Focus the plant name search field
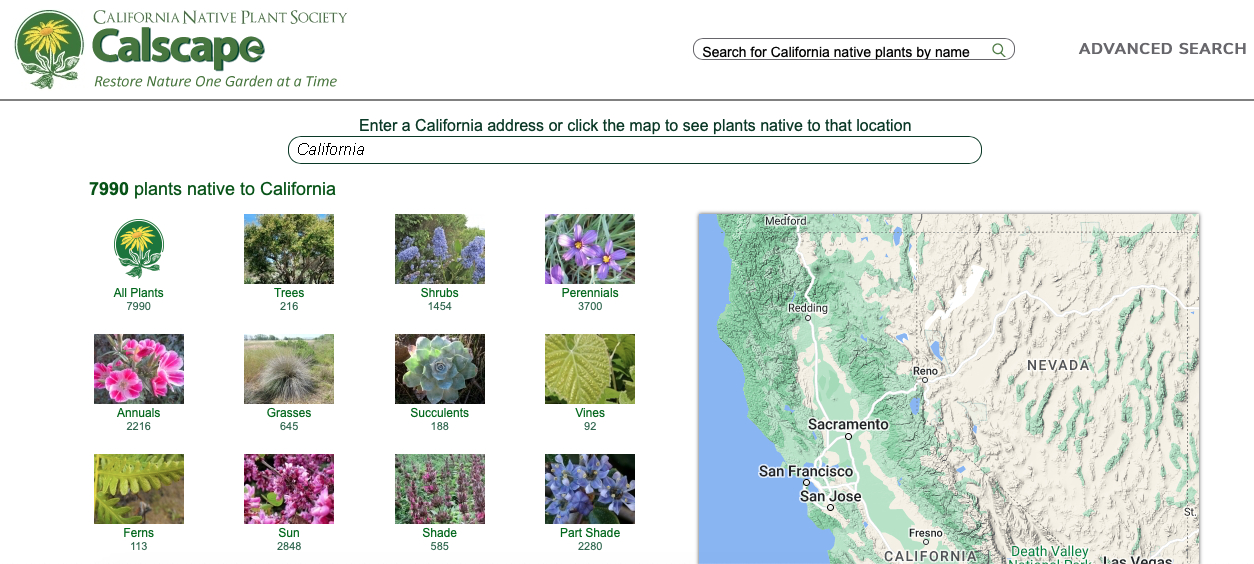This screenshot has height=564, width=1254. click(840, 51)
